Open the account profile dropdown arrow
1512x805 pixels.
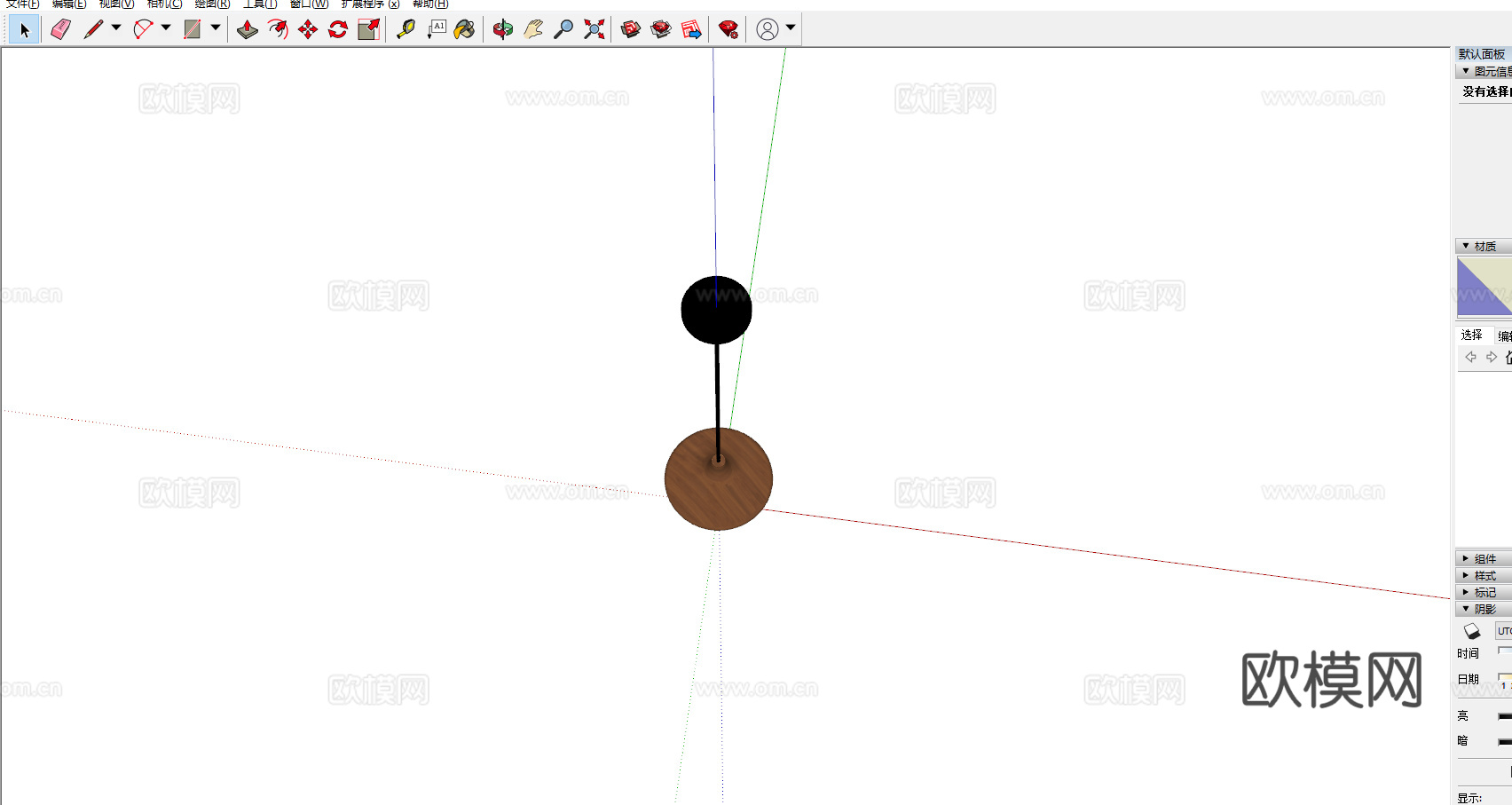[x=791, y=28]
